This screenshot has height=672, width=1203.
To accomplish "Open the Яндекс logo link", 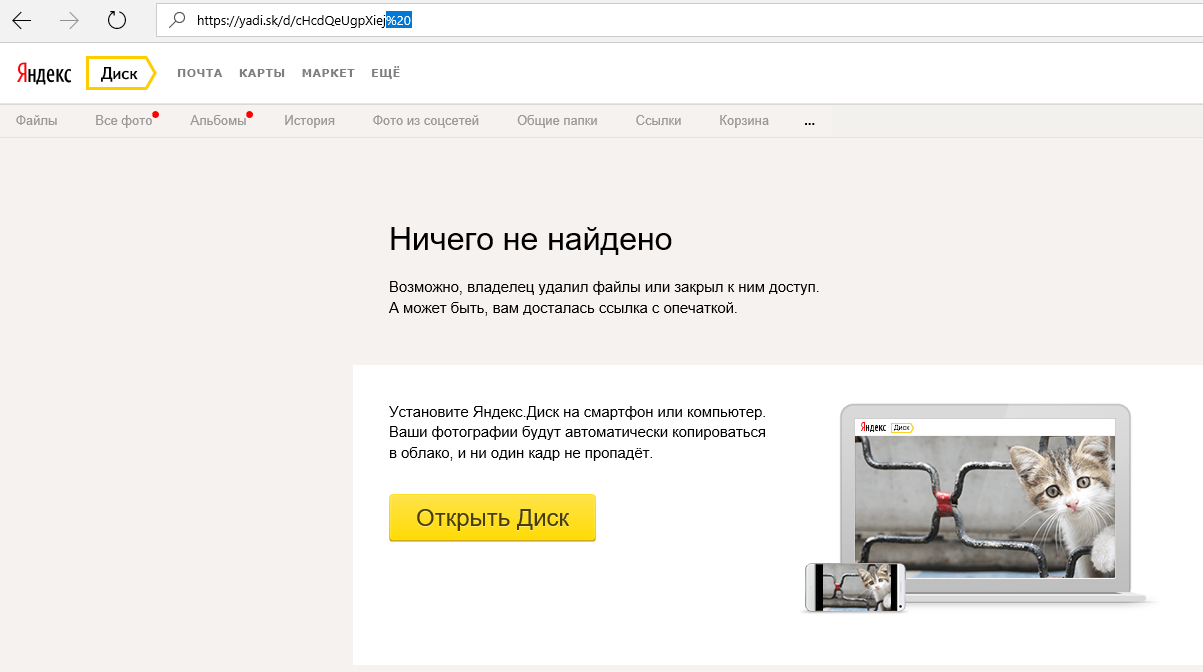I will coord(44,74).
